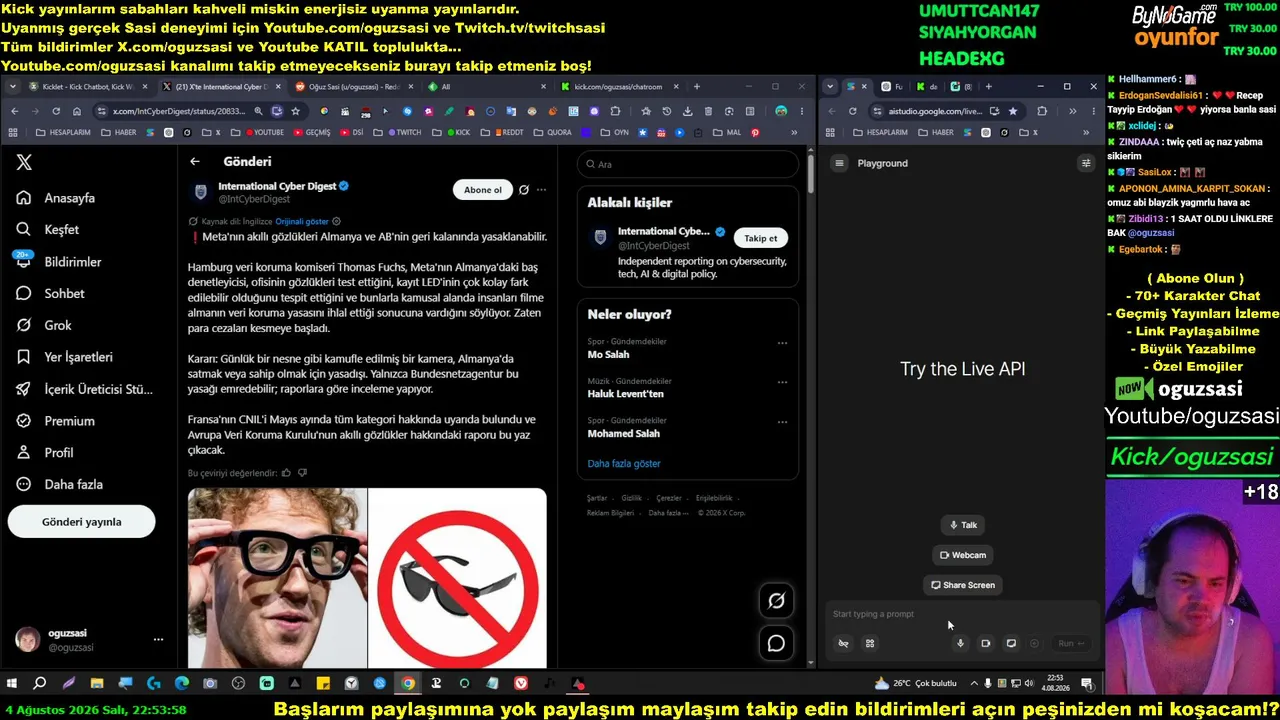Click the camera icon in the prompt bar

985,643
